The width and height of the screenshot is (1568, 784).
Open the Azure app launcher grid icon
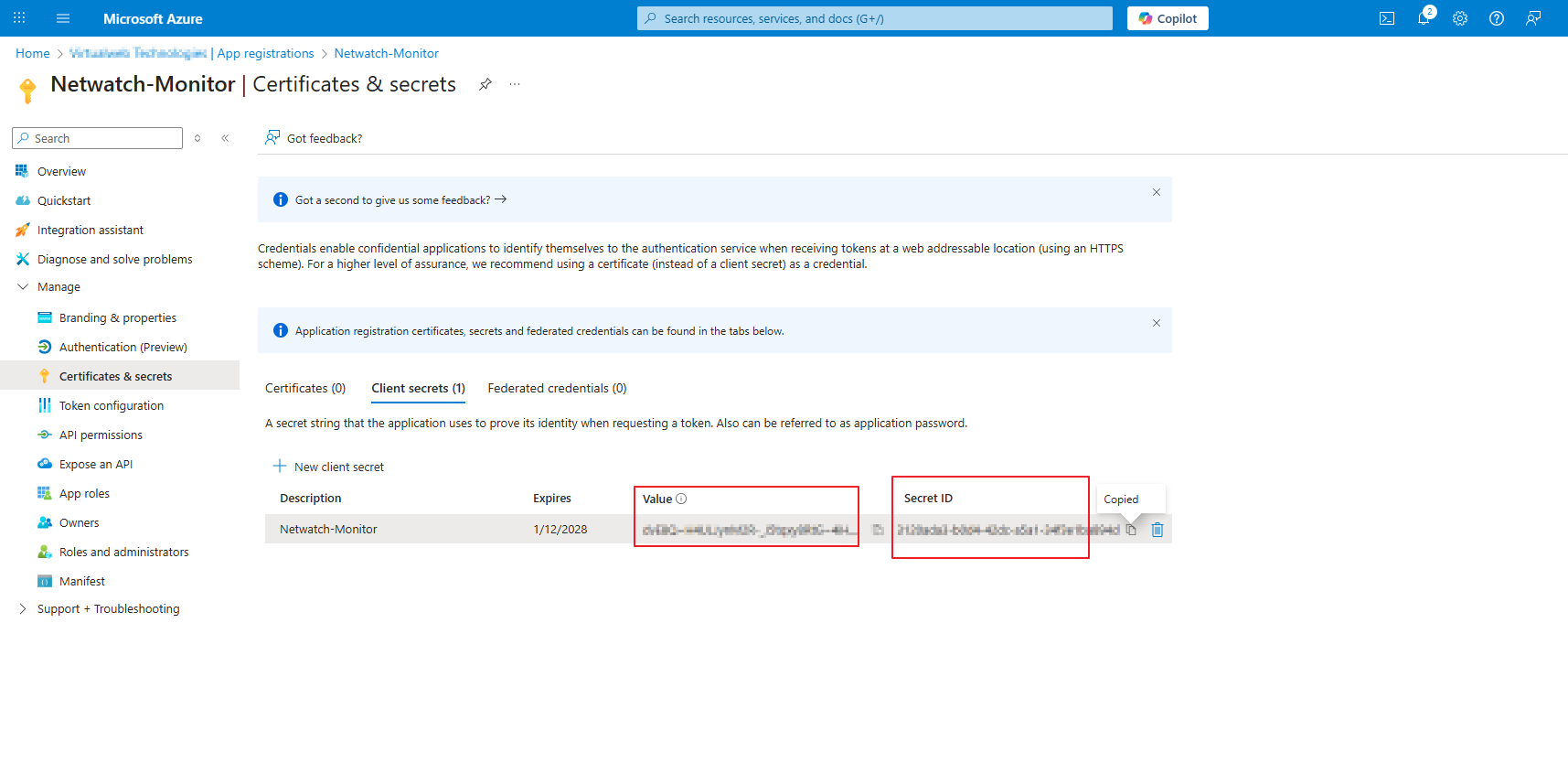pyautogui.click(x=19, y=18)
